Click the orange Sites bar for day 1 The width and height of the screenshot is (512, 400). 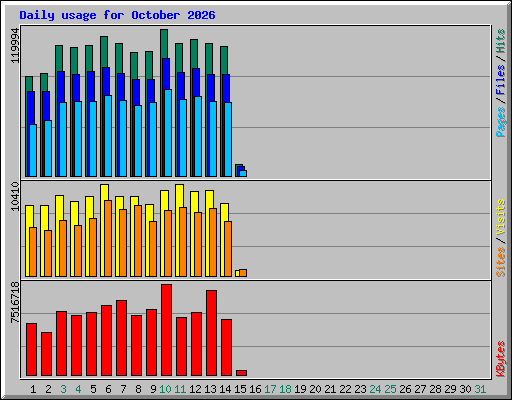33,252
